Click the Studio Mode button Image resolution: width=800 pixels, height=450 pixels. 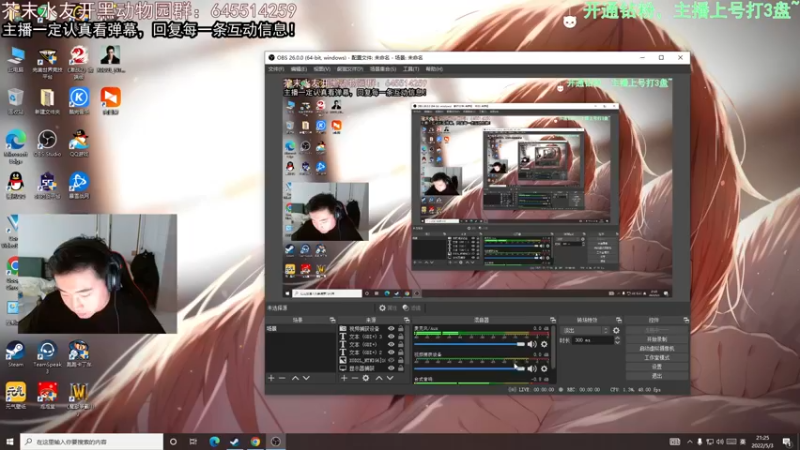click(x=657, y=358)
